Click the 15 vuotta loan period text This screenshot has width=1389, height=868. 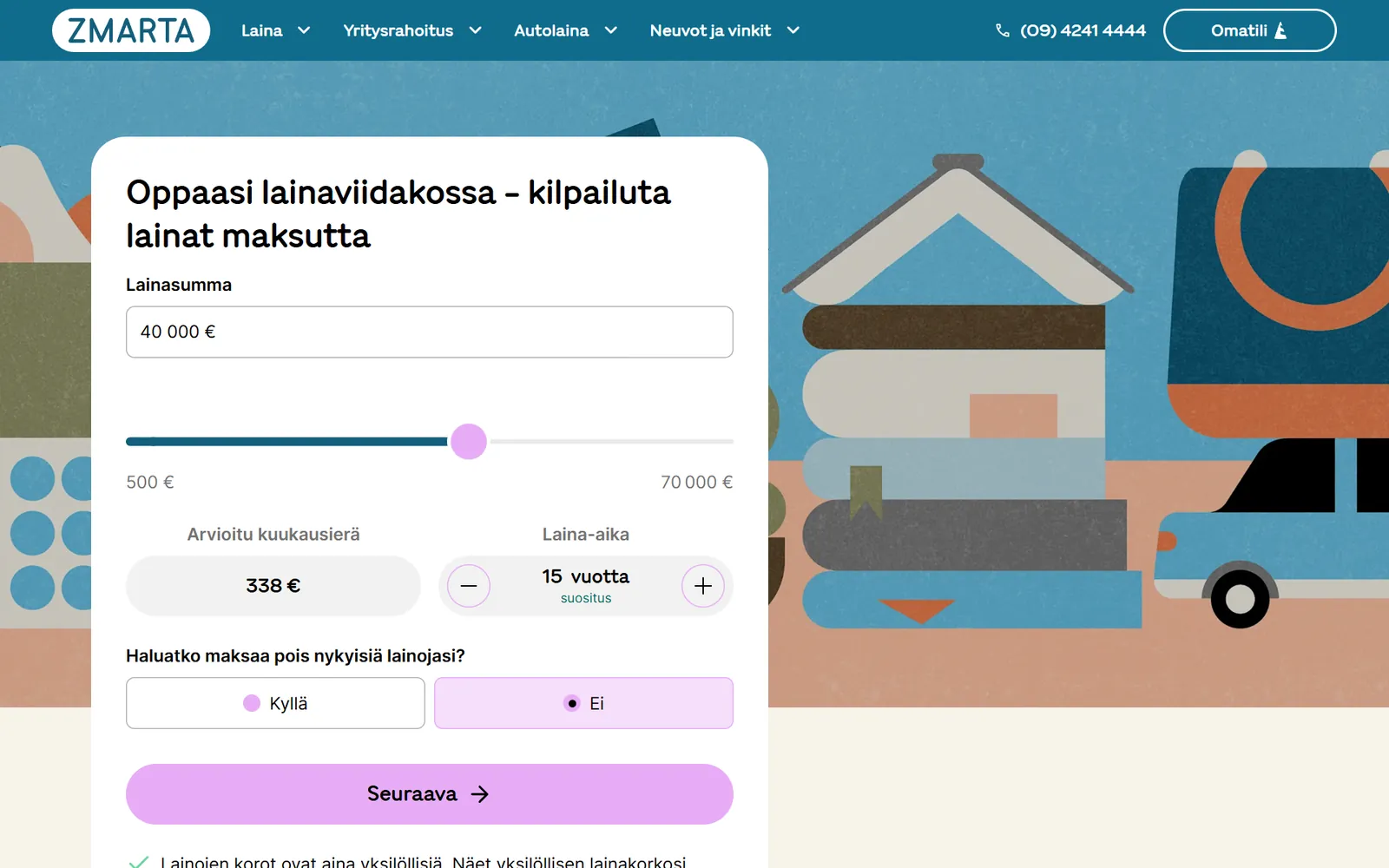tap(586, 576)
